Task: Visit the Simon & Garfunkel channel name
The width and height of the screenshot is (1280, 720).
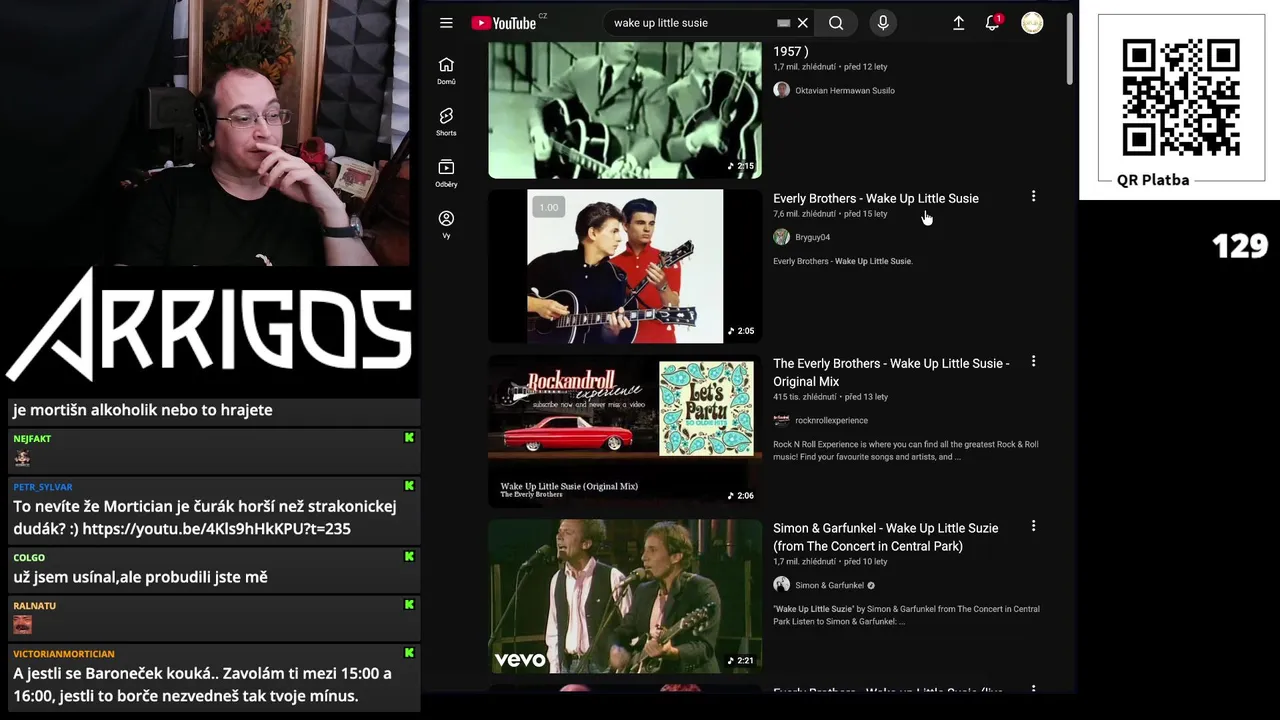Action: (829, 586)
